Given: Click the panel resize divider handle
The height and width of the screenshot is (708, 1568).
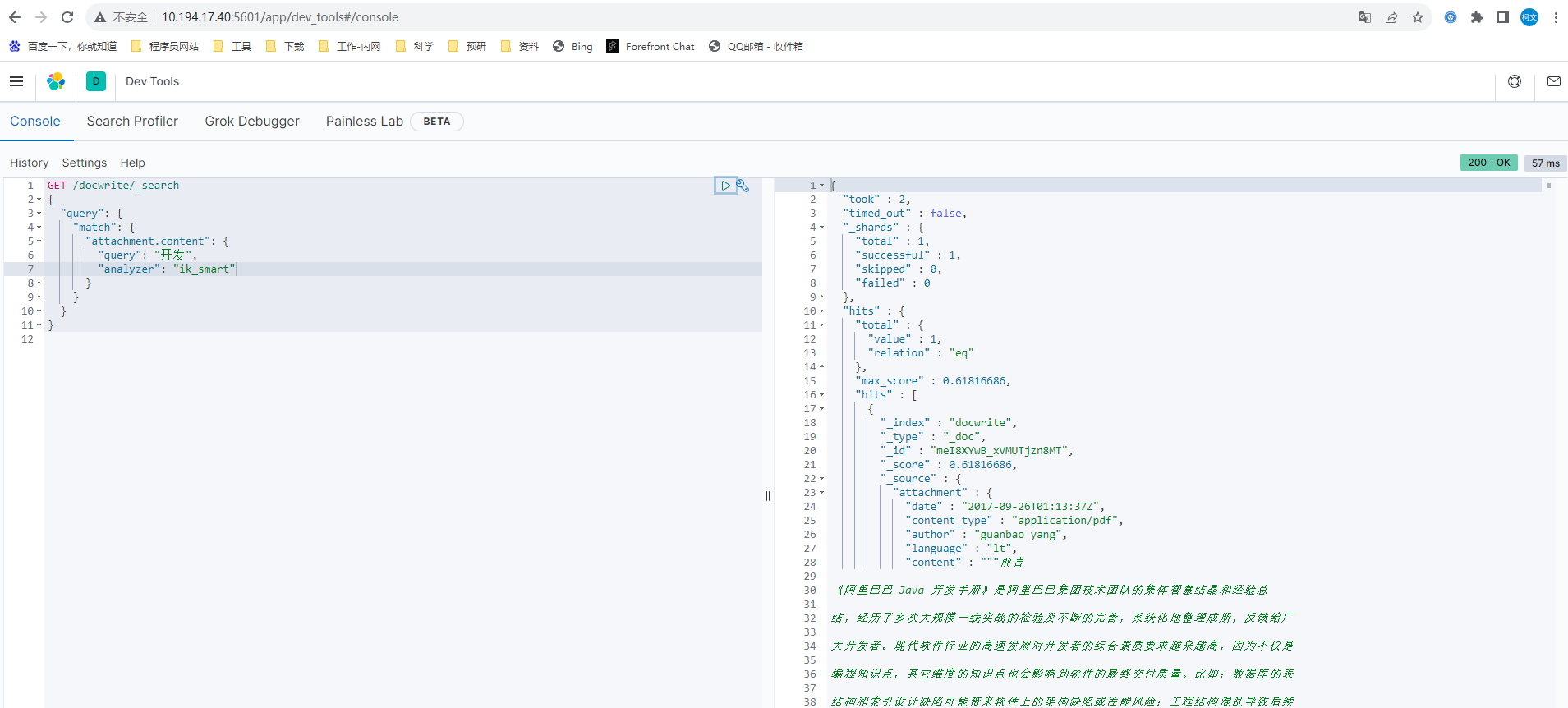Looking at the screenshot, I should tap(768, 495).
